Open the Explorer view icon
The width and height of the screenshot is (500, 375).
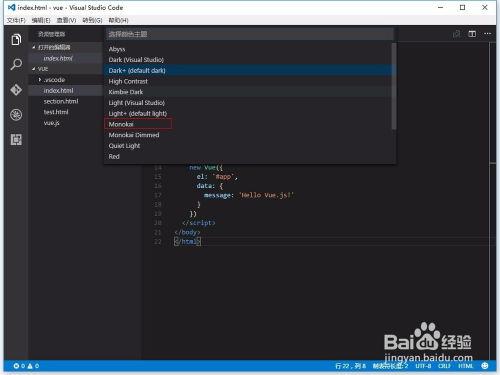tap(16, 39)
